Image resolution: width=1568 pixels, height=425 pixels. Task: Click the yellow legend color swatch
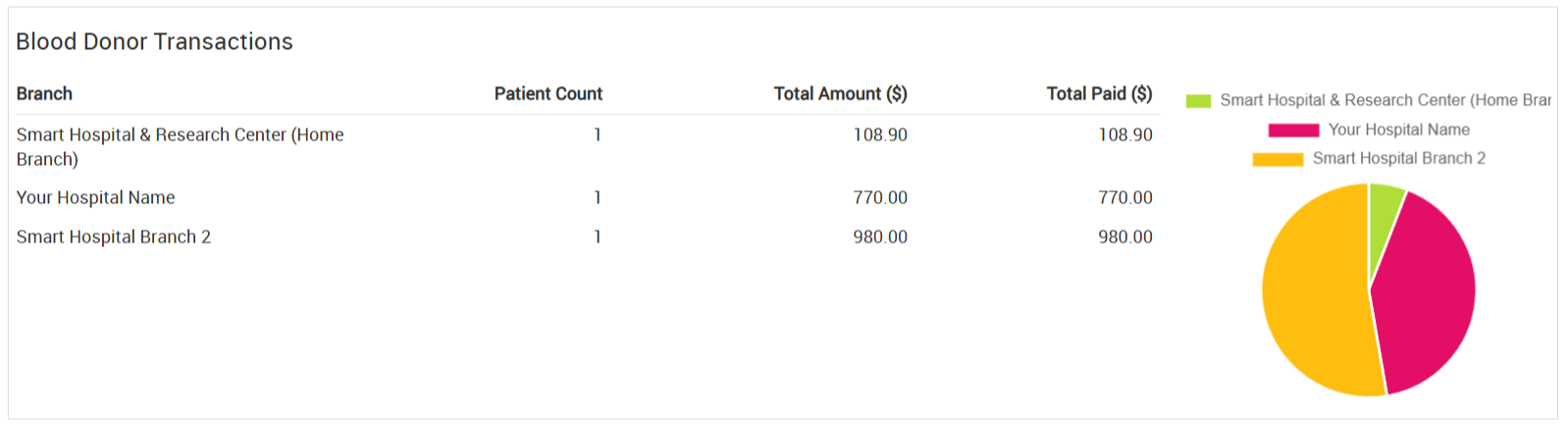coord(1278,159)
